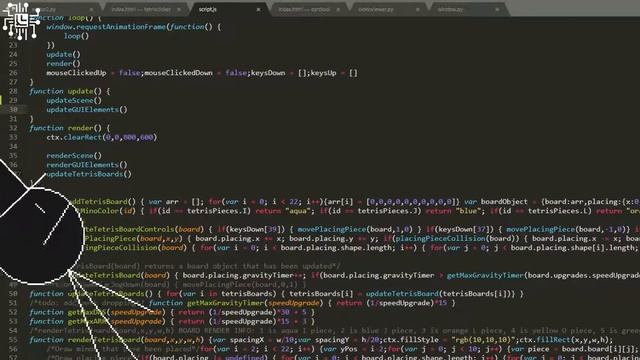Click line number 26 in the gutter
Image resolution: width=640 pixels, height=360 pixels.
[x=13, y=73]
